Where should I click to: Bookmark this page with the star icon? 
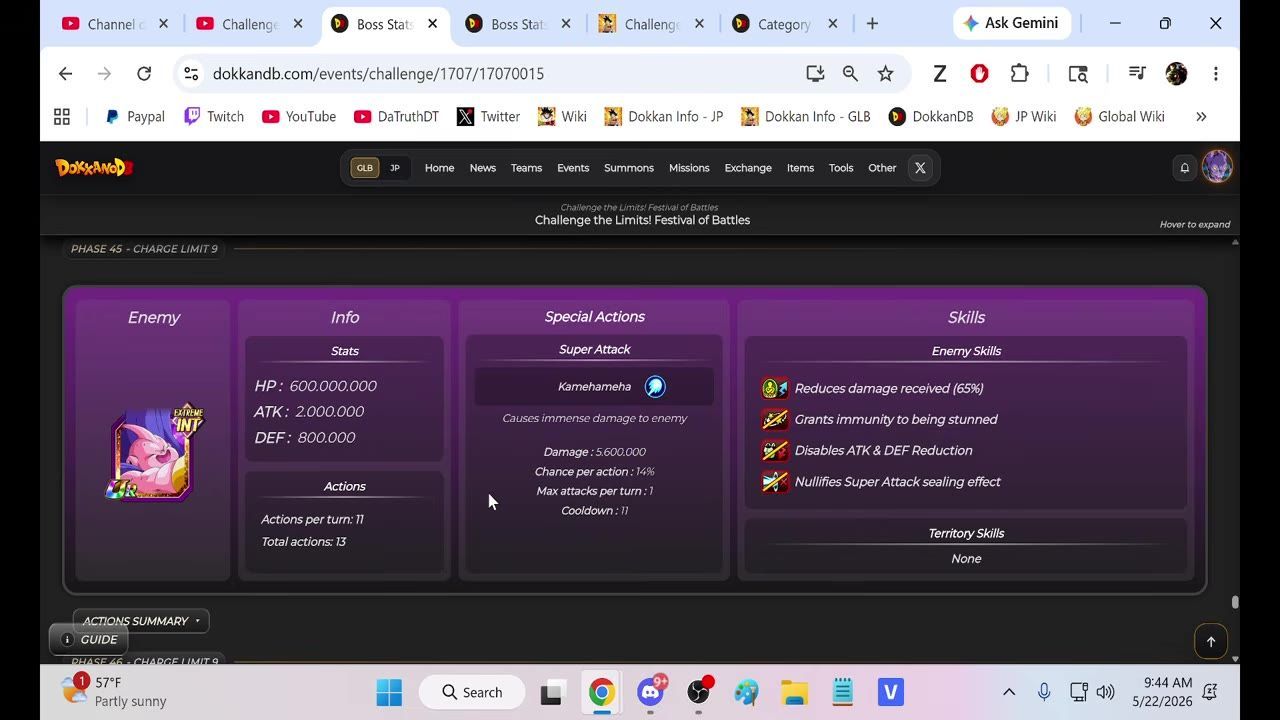[885, 74]
